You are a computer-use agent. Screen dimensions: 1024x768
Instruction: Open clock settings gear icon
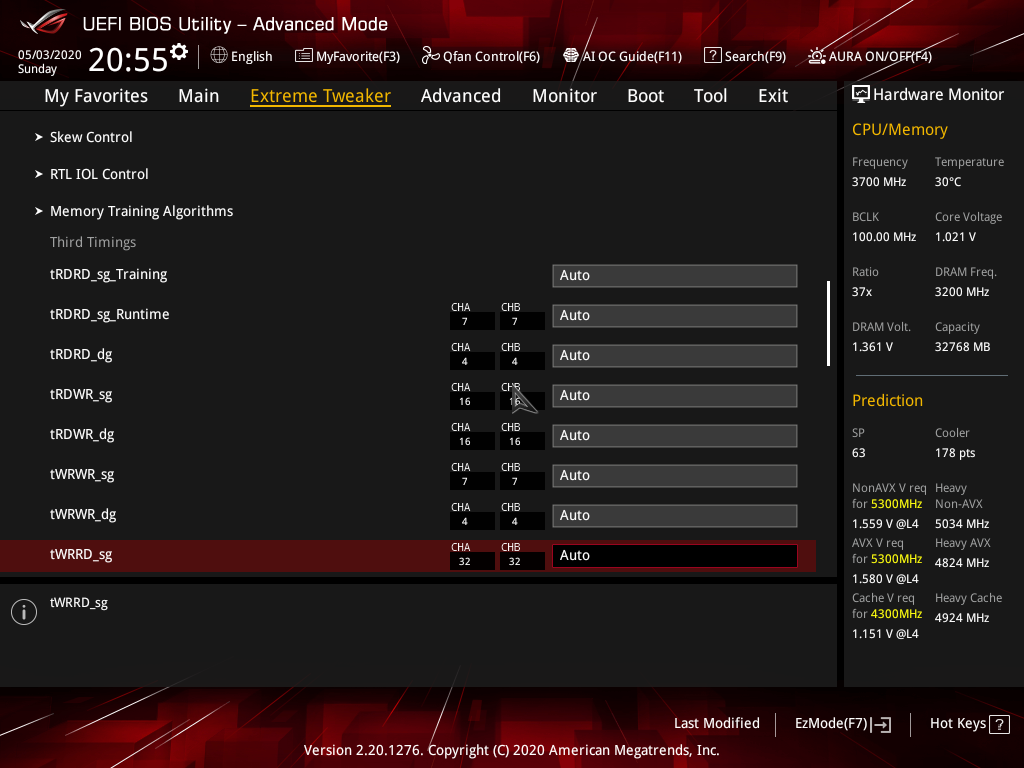point(179,52)
